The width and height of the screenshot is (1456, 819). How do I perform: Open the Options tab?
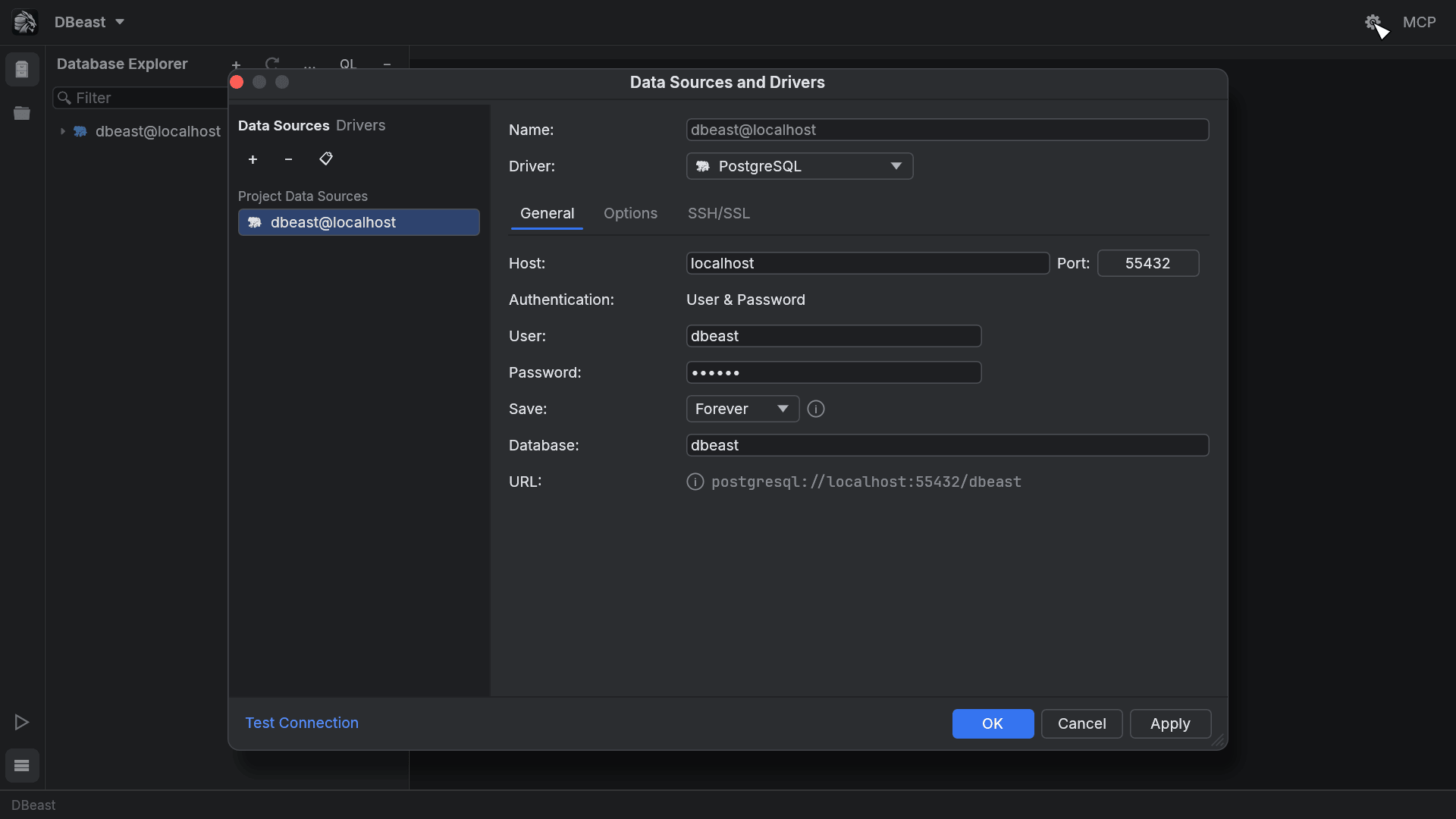pyautogui.click(x=630, y=214)
